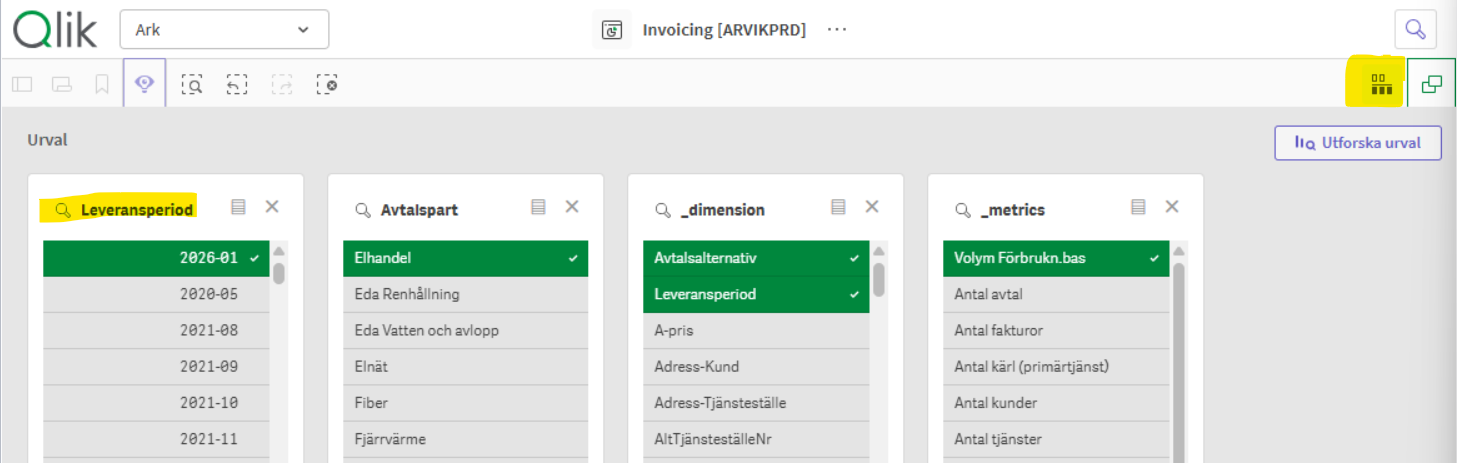This screenshot has width=1457, height=463.
Task: Select Adress-Kund in _dimension list
Action: [755, 366]
